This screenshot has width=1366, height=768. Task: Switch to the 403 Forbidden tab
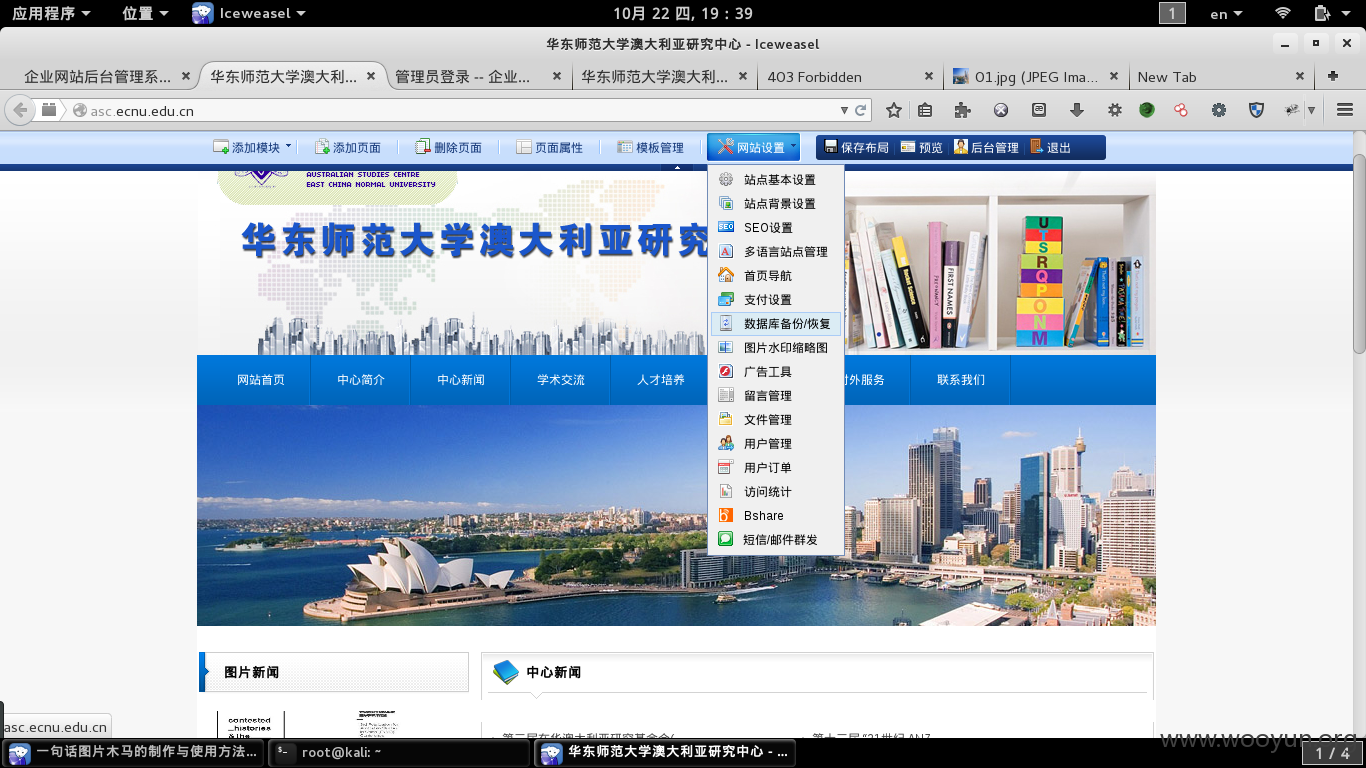click(x=848, y=77)
